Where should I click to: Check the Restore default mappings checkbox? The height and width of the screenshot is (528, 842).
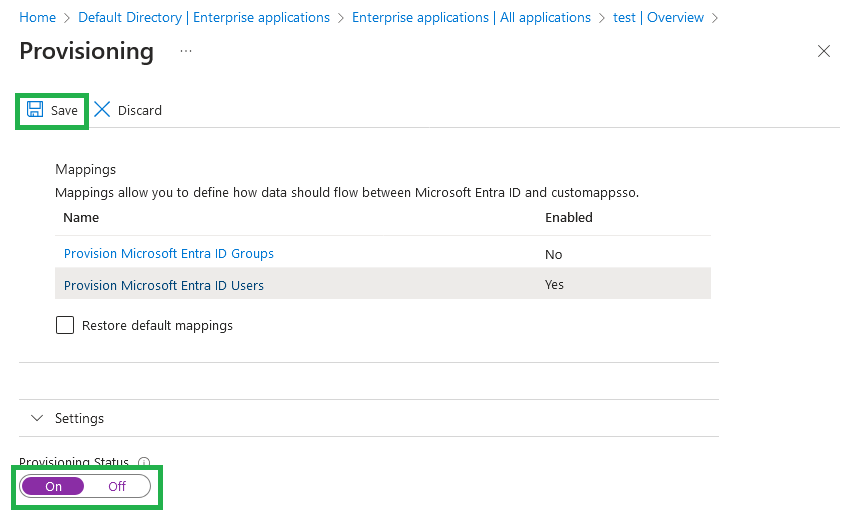(65, 325)
